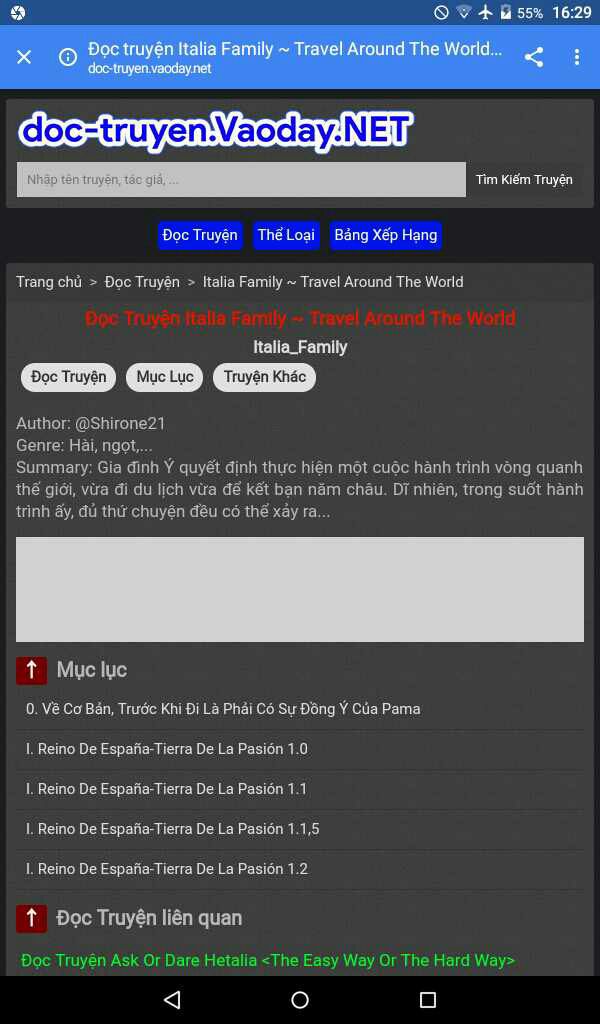Focus the story name search field
The height and width of the screenshot is (1024, 600).
click(241, 180)
